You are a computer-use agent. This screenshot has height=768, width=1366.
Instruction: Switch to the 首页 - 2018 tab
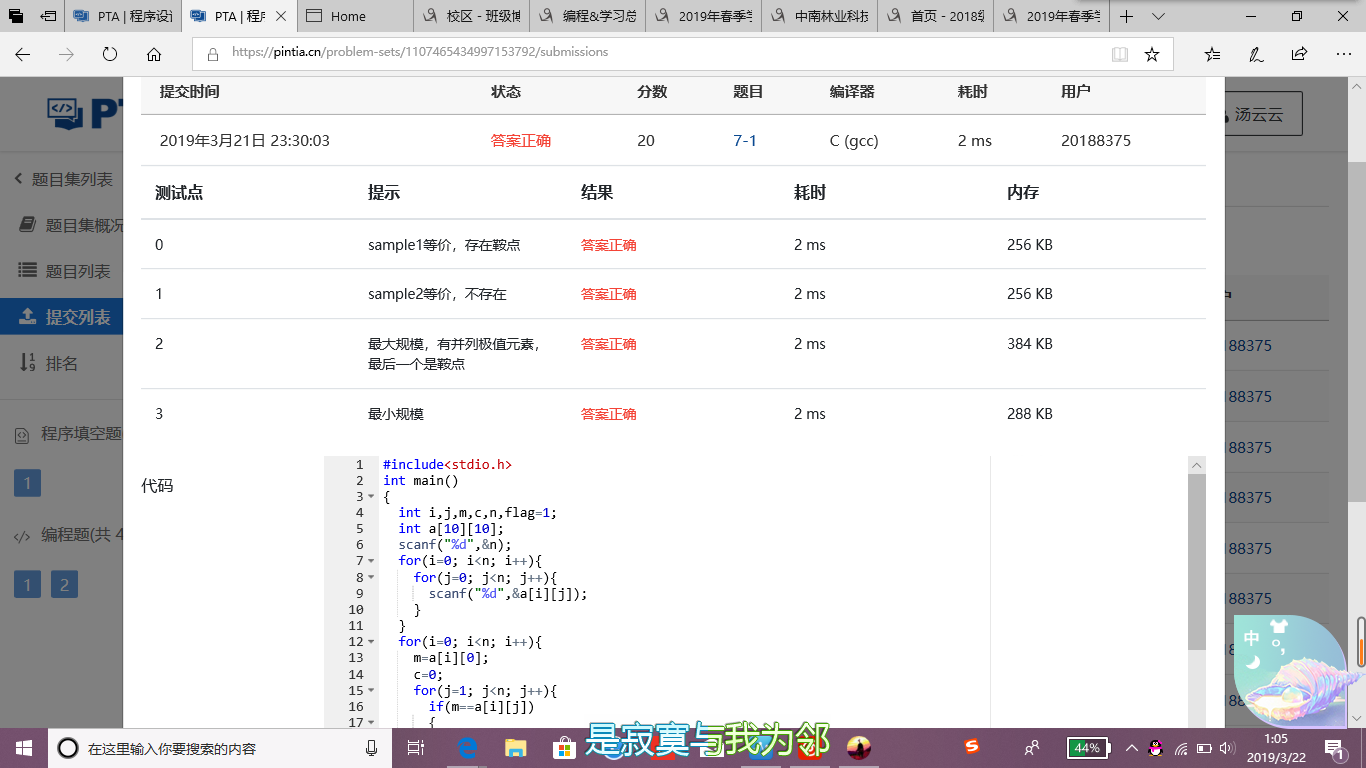pyautogui.click(x=935, y=16)
